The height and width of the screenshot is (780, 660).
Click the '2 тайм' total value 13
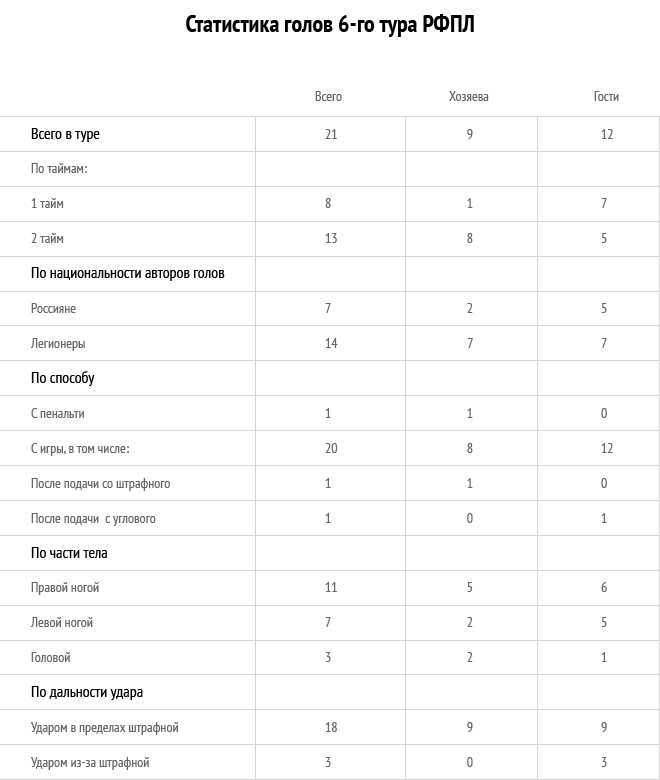coord(331,238)
